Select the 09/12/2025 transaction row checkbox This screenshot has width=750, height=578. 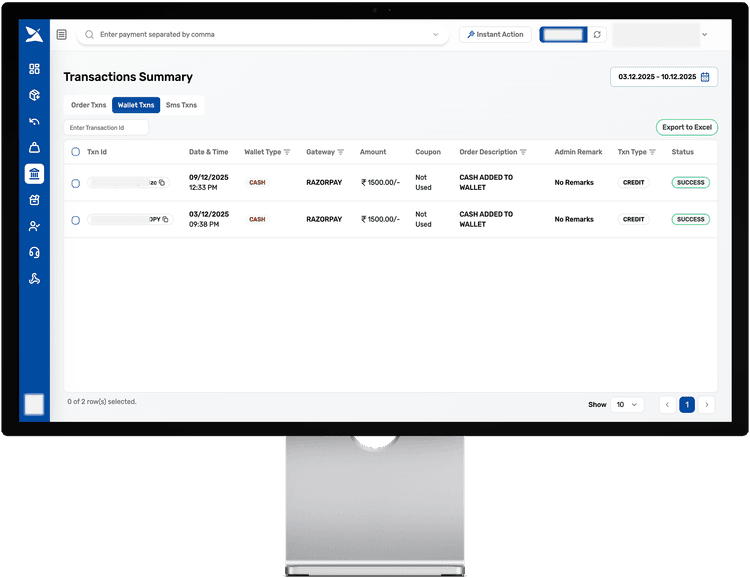[x=75, y=183]
